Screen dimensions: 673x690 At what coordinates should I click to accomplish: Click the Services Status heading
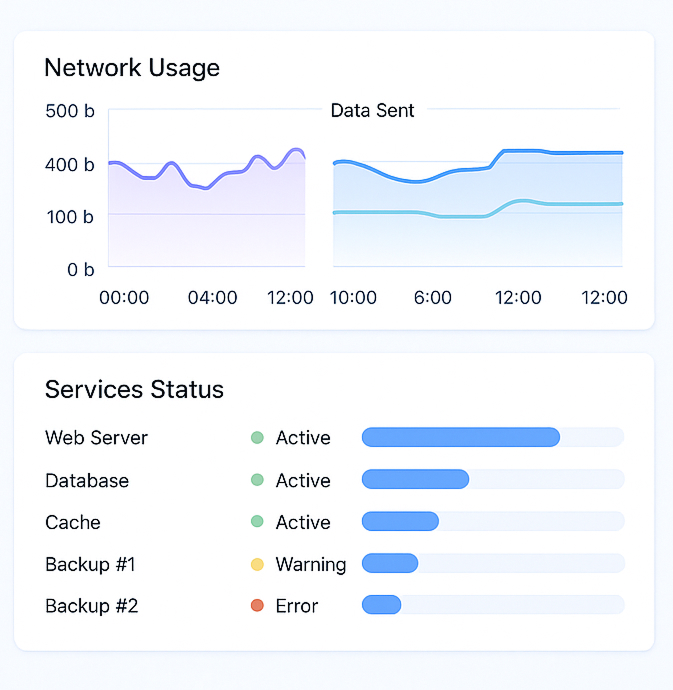click(134, 389)
